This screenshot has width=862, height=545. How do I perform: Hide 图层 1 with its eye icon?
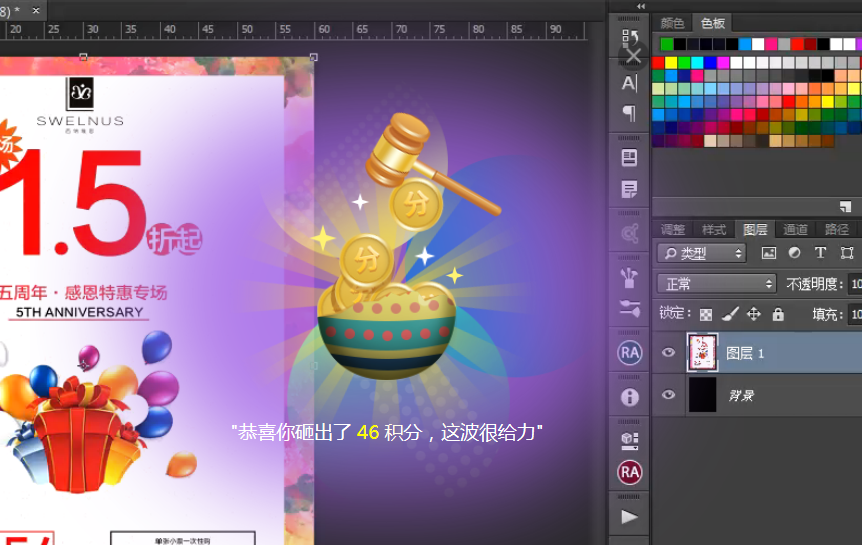(x=668, y=352)
